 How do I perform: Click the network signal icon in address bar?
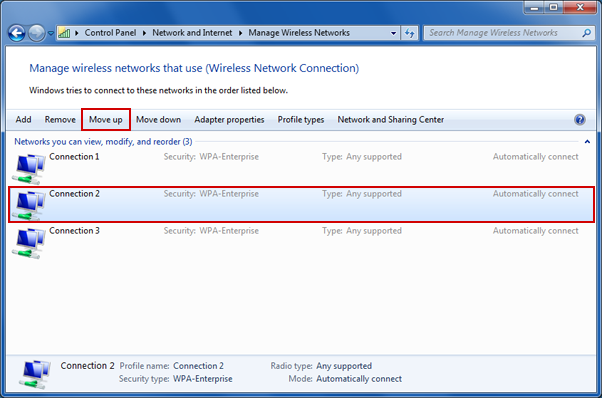pos(64,33)
